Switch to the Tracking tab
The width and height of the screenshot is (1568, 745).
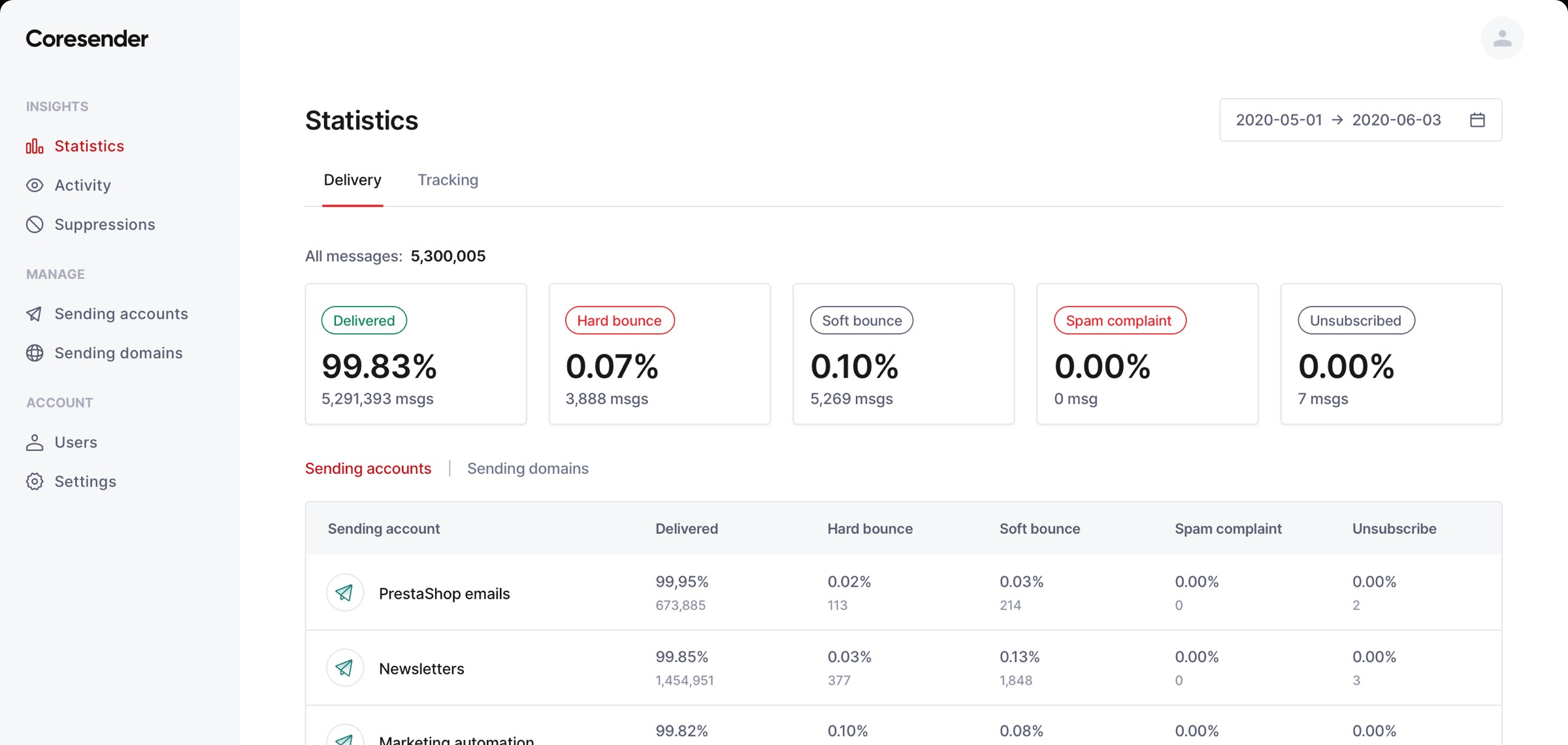coord(448,180)
